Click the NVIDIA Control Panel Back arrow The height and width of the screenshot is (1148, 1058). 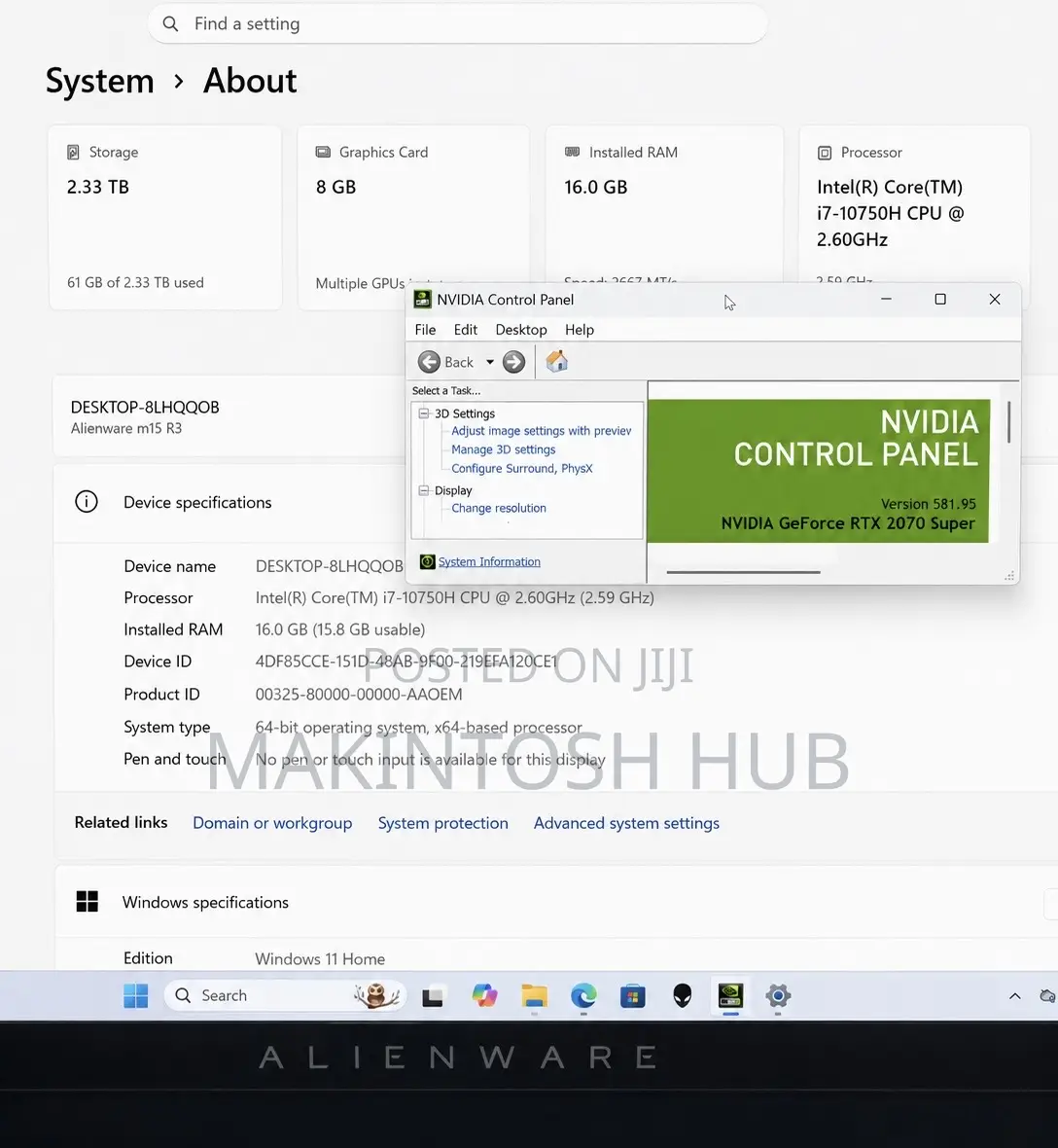point(429,362)
